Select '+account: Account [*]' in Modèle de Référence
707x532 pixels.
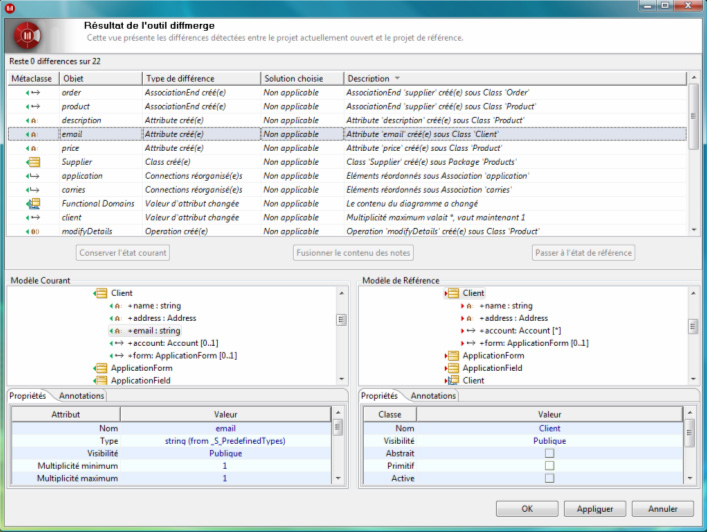520,330
